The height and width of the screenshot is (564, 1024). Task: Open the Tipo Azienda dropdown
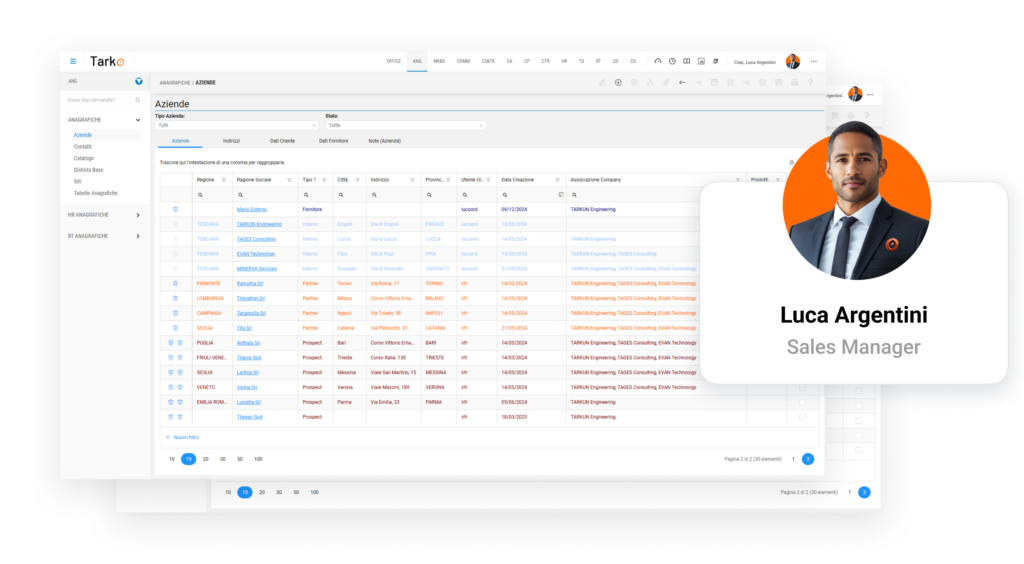coord(236,125)
